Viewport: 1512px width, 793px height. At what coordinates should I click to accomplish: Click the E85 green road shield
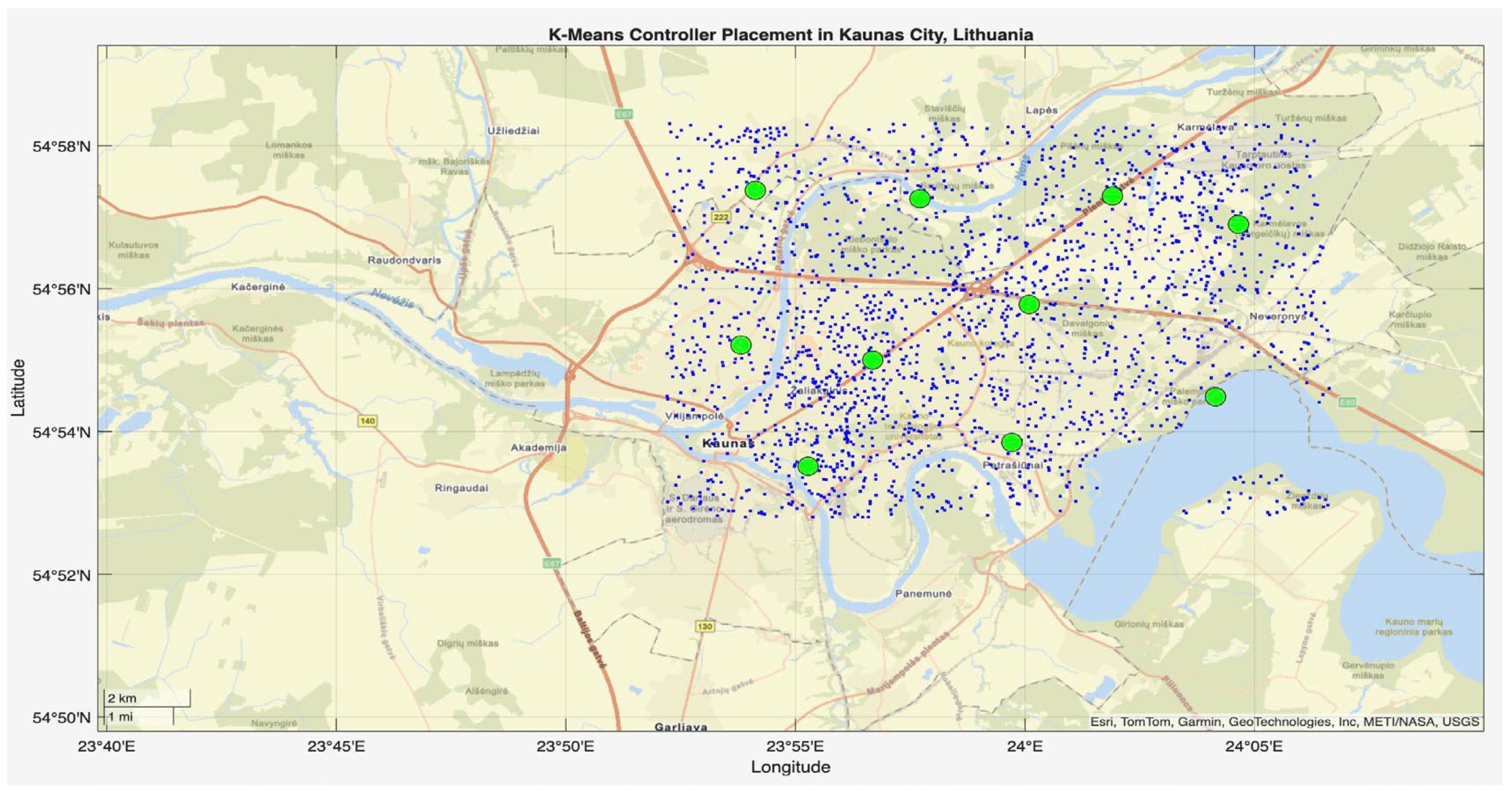pos(1347,403)
